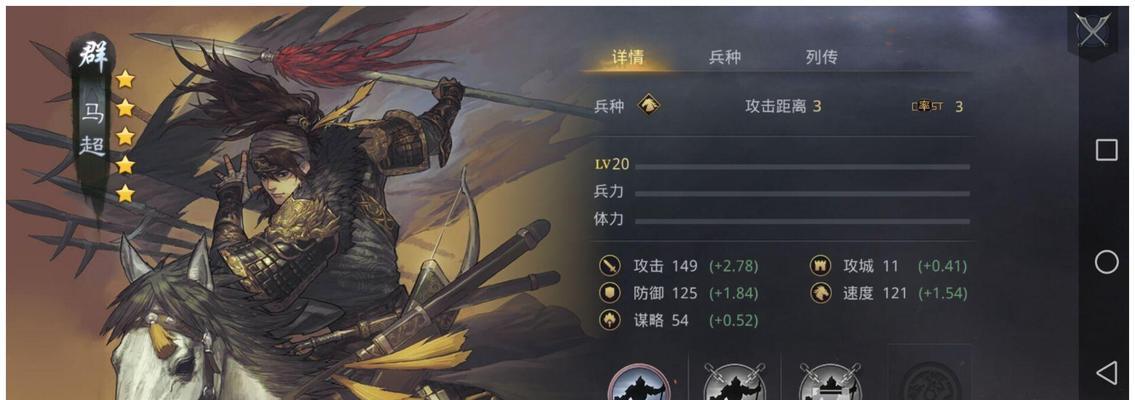Tap the 体力 stamina bar
Viewport: 1135px width, 400px height.
tap(802, 221)
